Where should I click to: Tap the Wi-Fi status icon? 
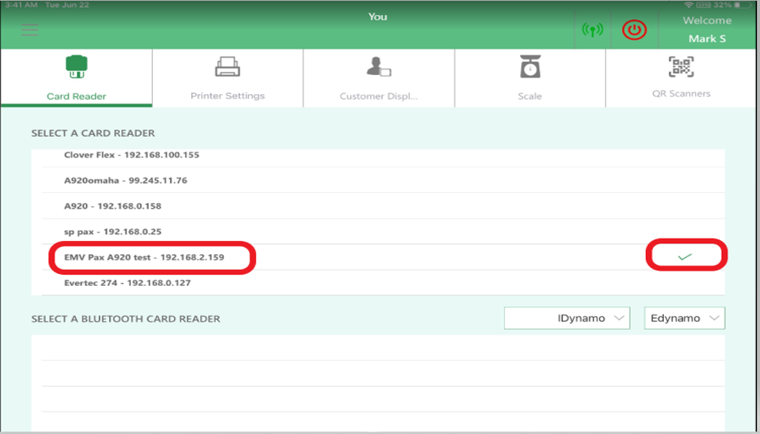[689, 5]
